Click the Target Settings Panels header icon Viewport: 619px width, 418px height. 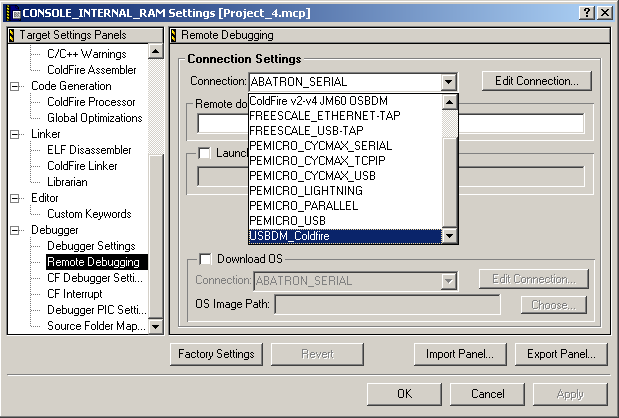pos(11,35)
